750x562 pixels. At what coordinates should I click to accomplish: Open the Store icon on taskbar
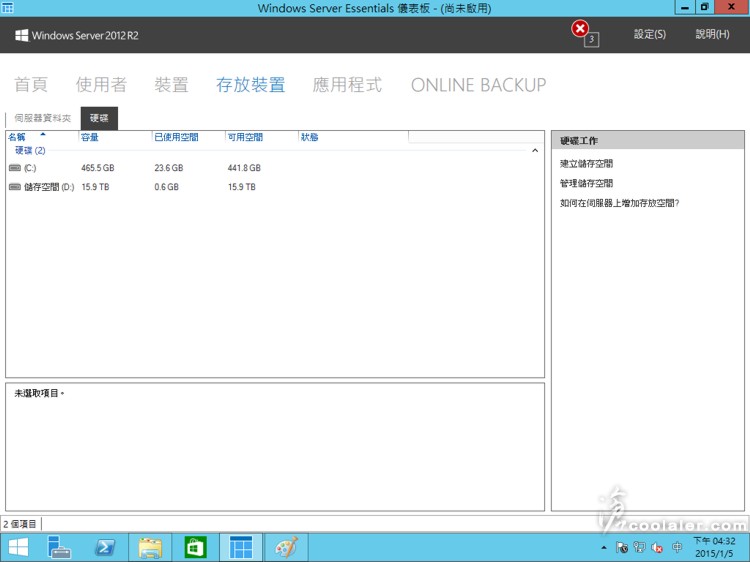195,548
